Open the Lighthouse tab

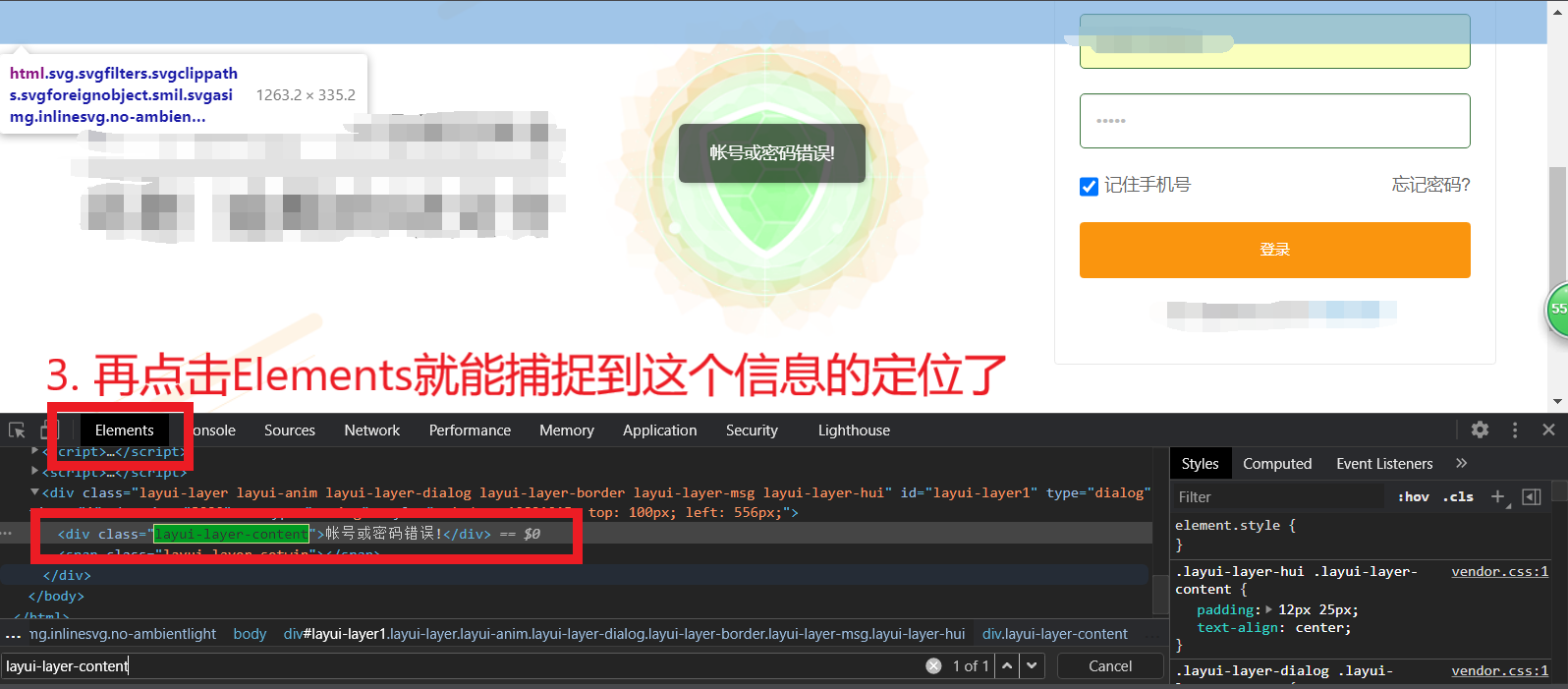[854, 431]
